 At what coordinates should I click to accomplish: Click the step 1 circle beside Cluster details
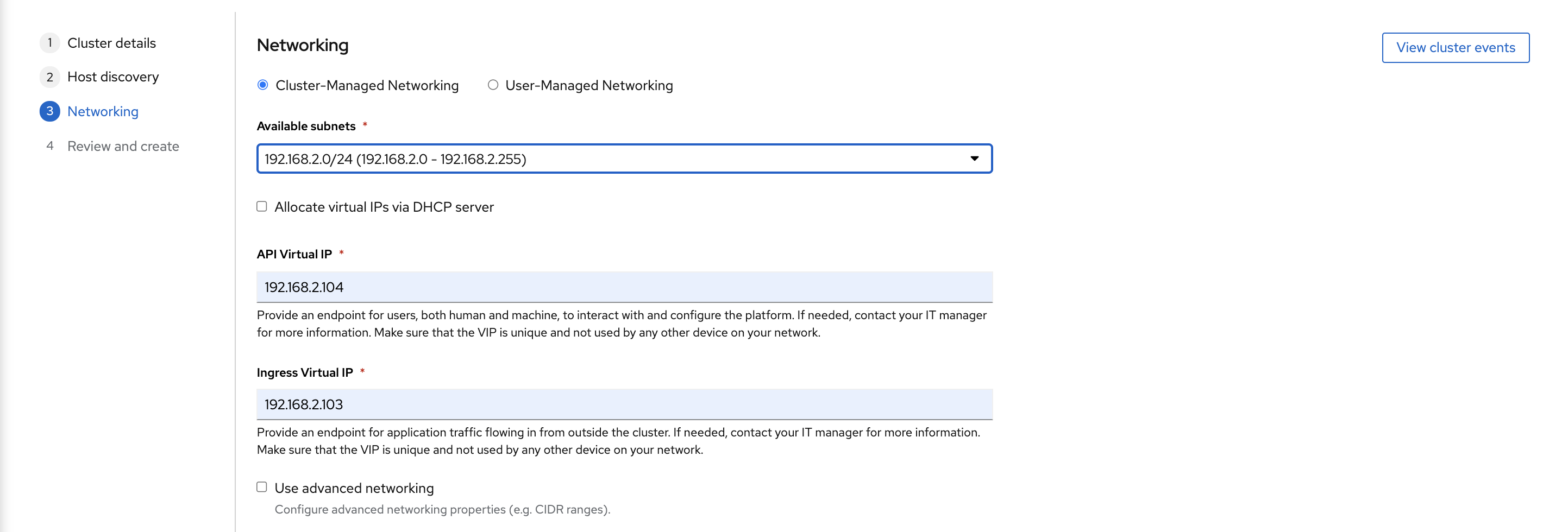[x=49, y=42]
